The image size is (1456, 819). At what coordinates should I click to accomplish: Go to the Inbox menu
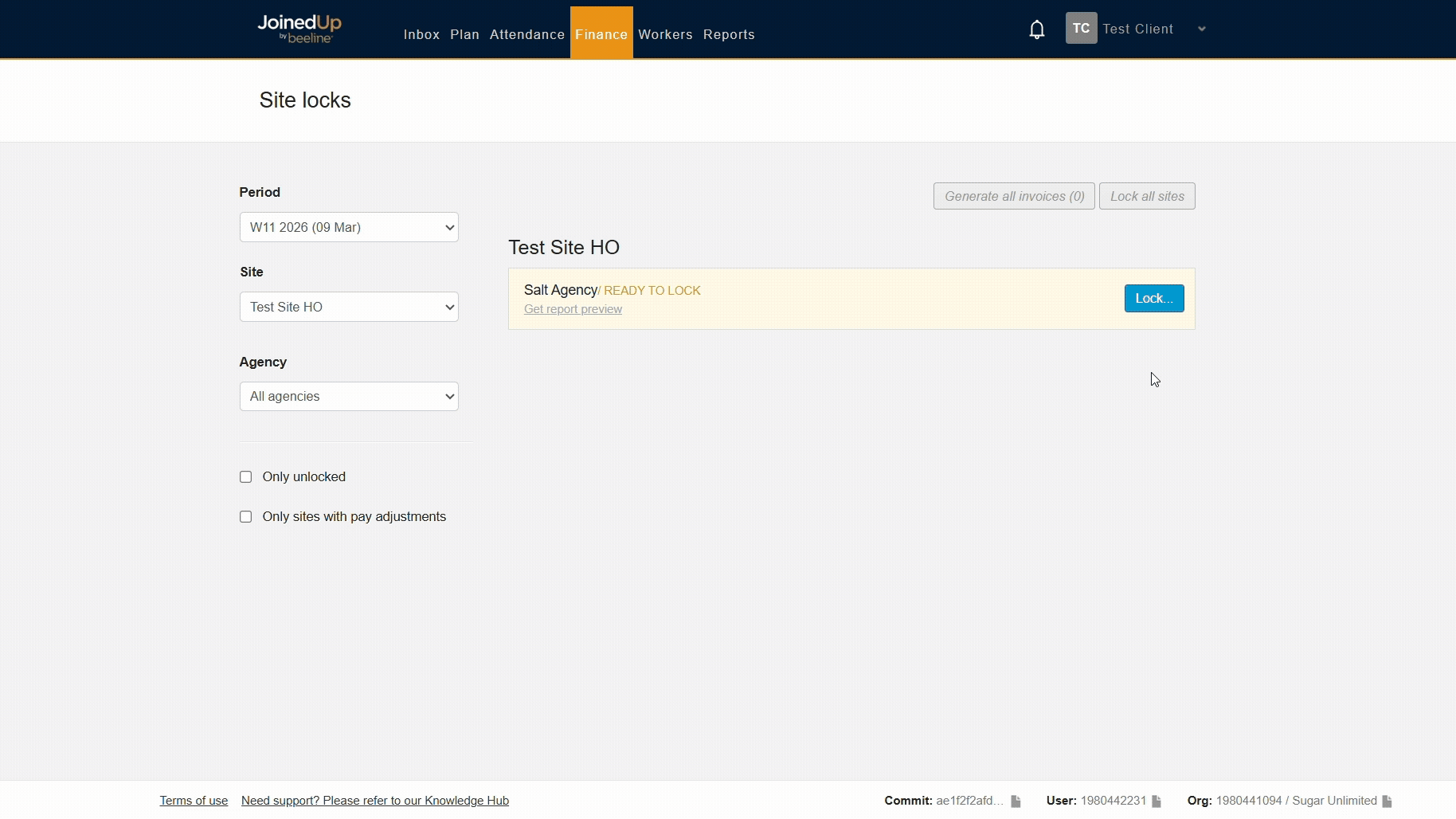[x=421, y=34]
